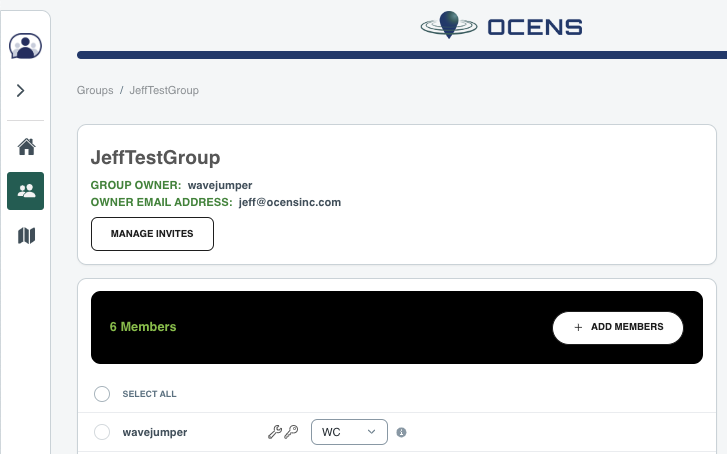The width and height of the screenshot is (727, 454).
Task: Open the Map sidebar icon
Action: coord(26,236)
